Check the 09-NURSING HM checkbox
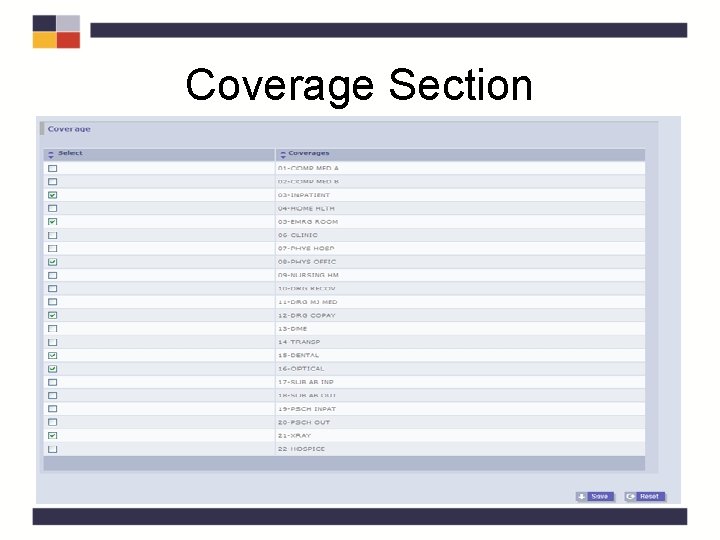The width and height of the screenshot is (720, 540). pos(53,275)
